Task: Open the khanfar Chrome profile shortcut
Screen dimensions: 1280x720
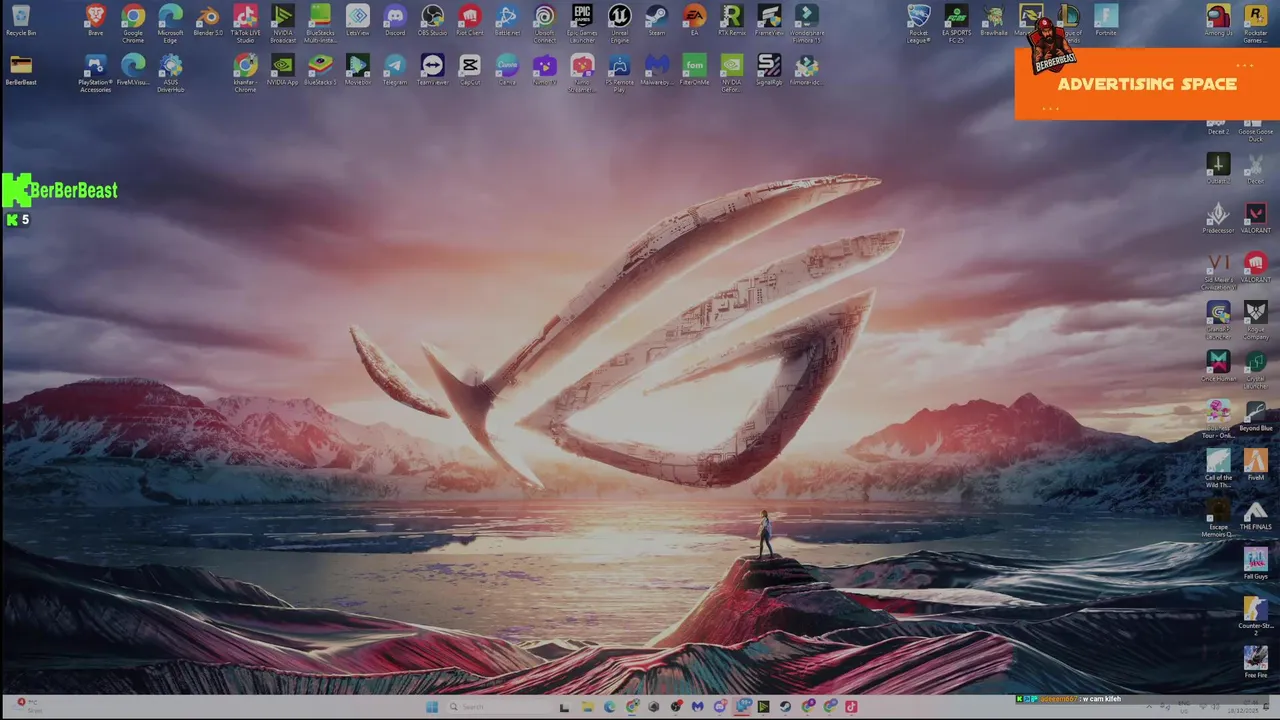Action: (x=245, y=72)
